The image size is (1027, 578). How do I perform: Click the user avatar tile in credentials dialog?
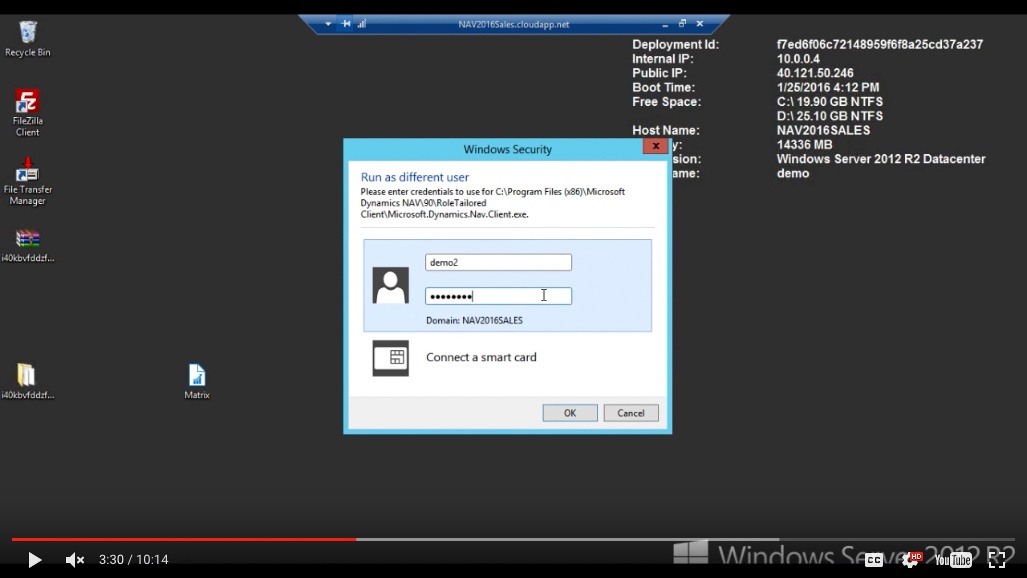(390, 285)
